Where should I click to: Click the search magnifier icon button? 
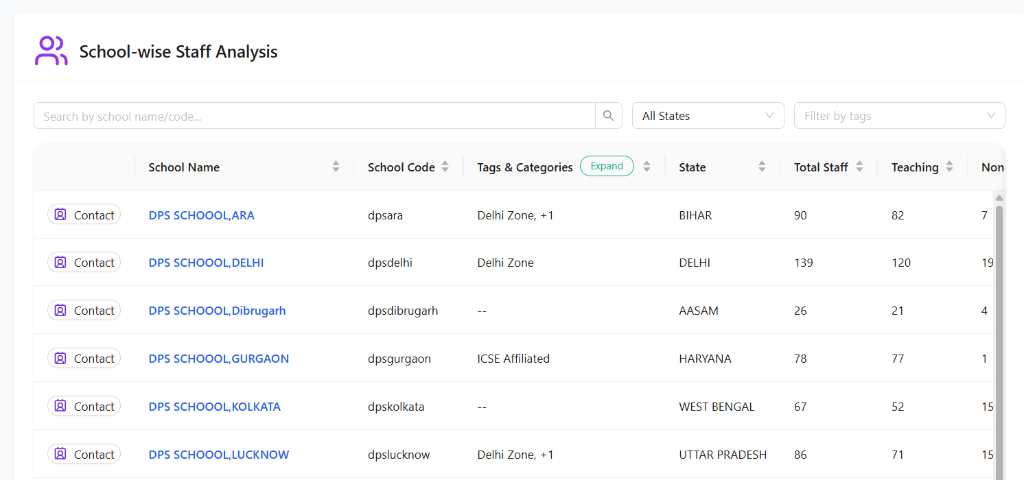click(608, 116)
